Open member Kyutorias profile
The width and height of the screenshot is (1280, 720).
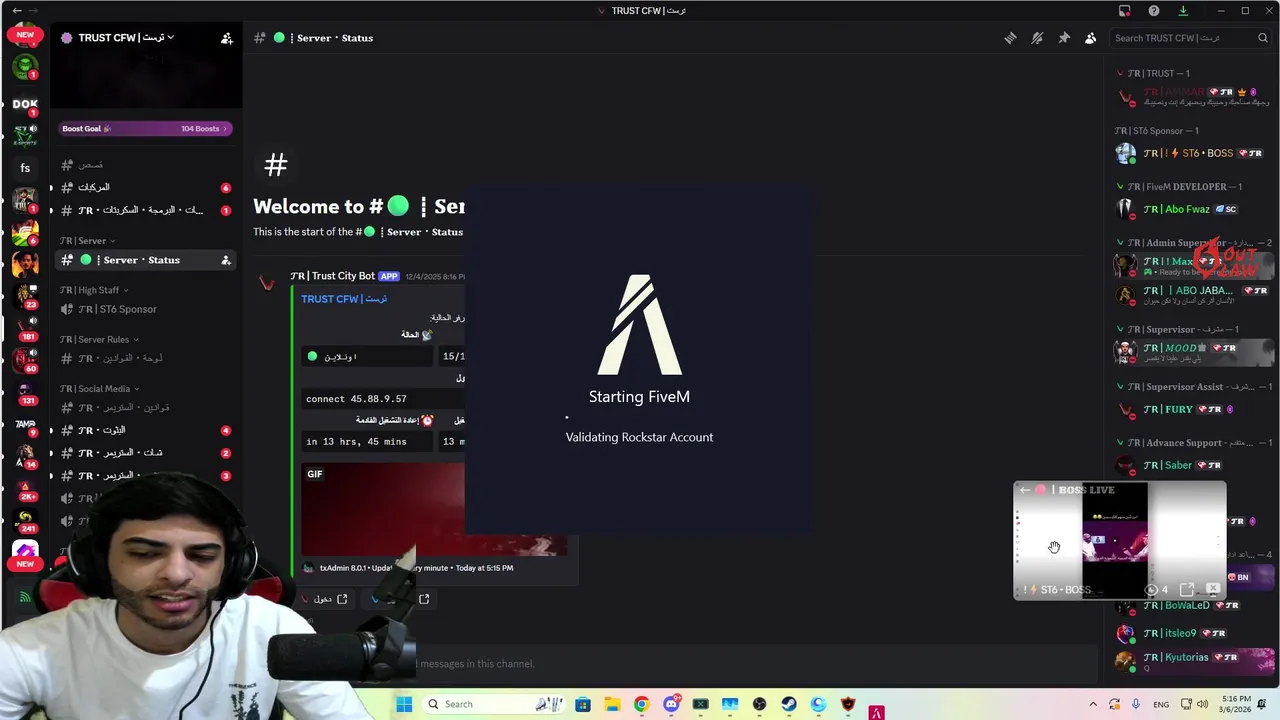point(1193,661)
